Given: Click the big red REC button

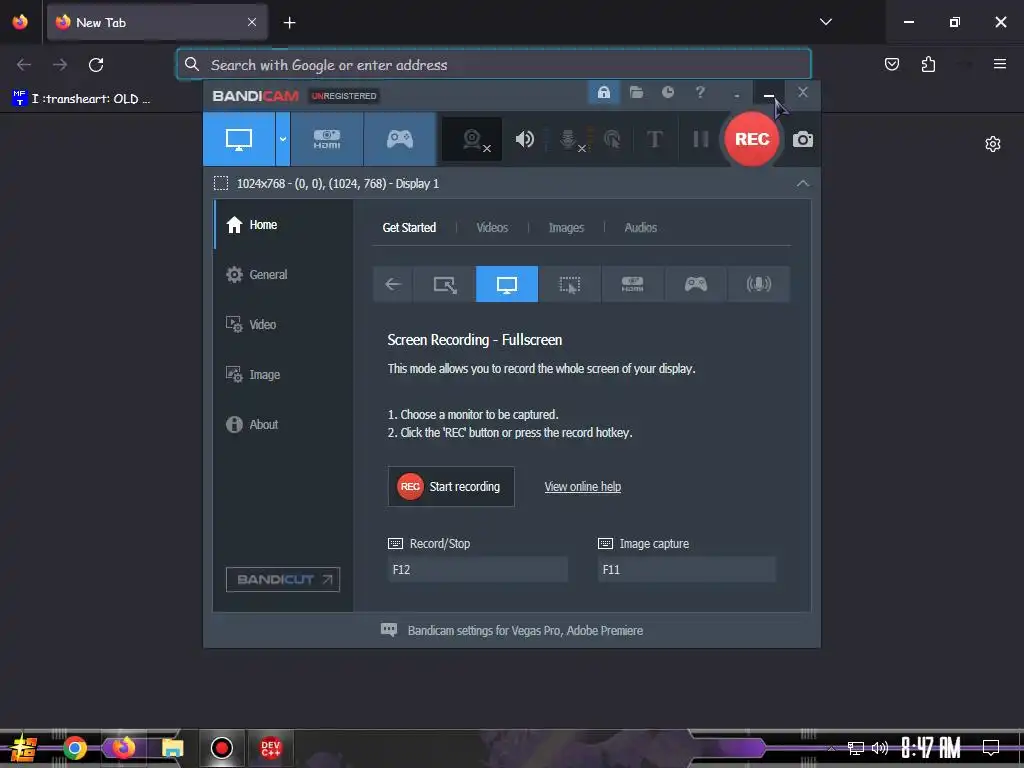Looking at the screenshot, I should [x=752, y=138].
